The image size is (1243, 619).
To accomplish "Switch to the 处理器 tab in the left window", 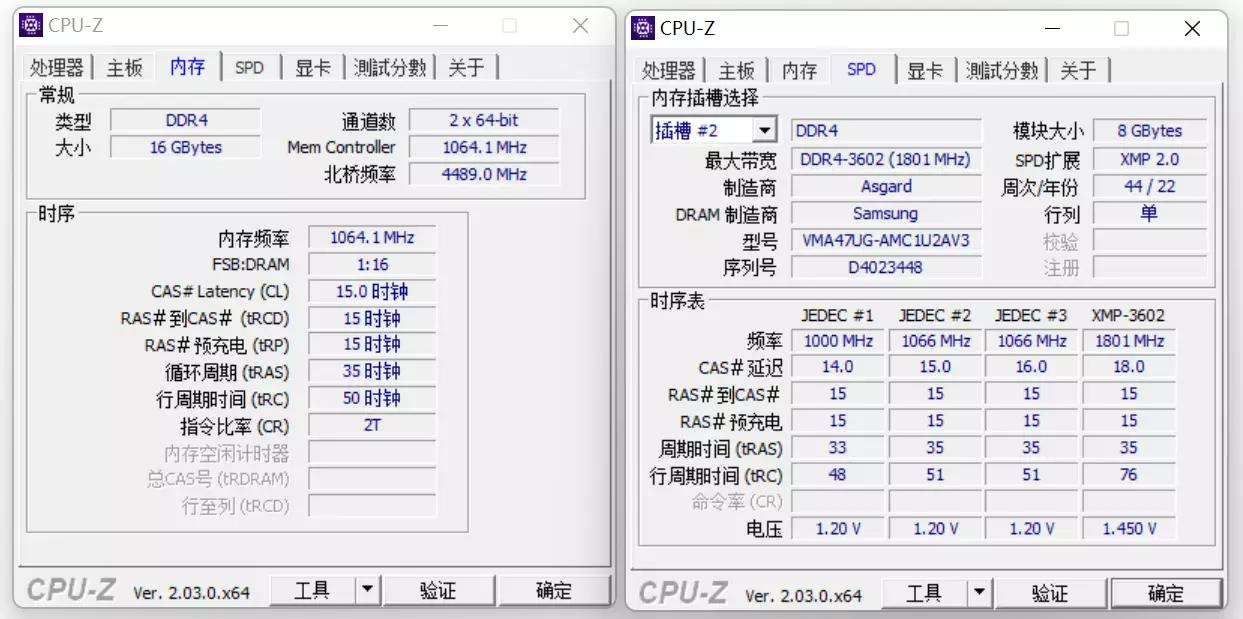I will point(57,67).
